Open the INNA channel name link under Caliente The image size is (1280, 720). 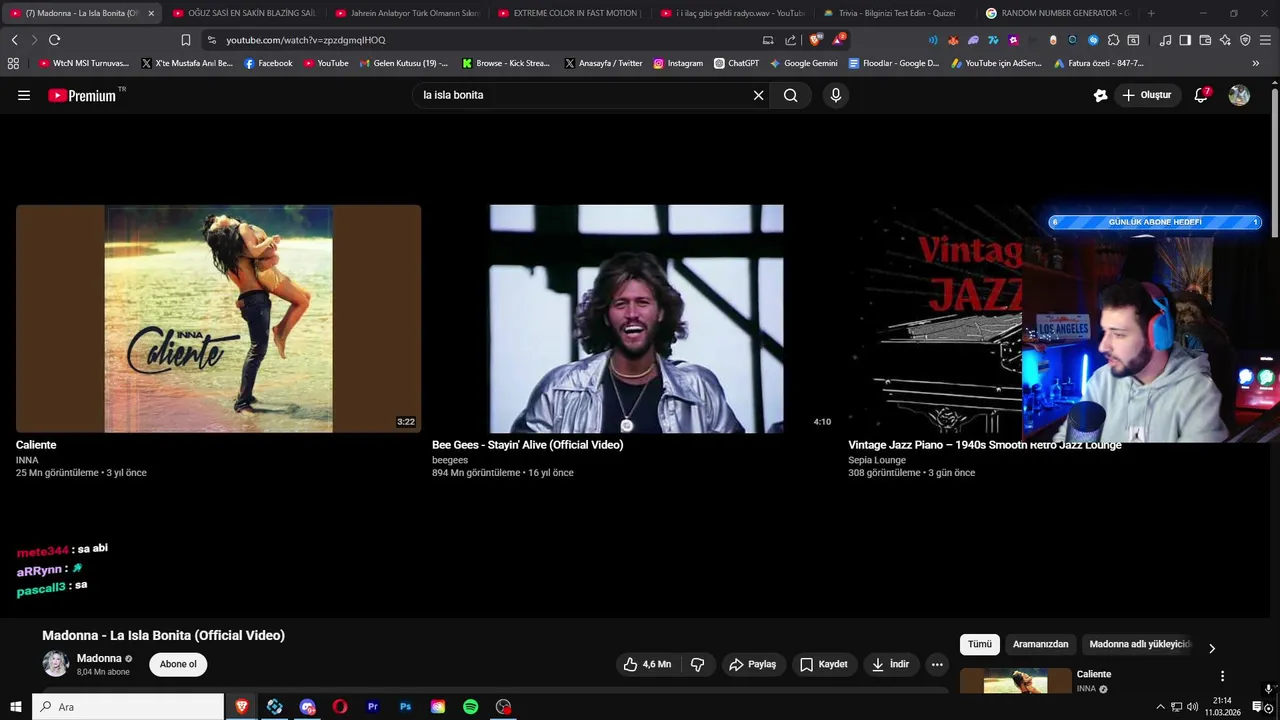(27, 460)
